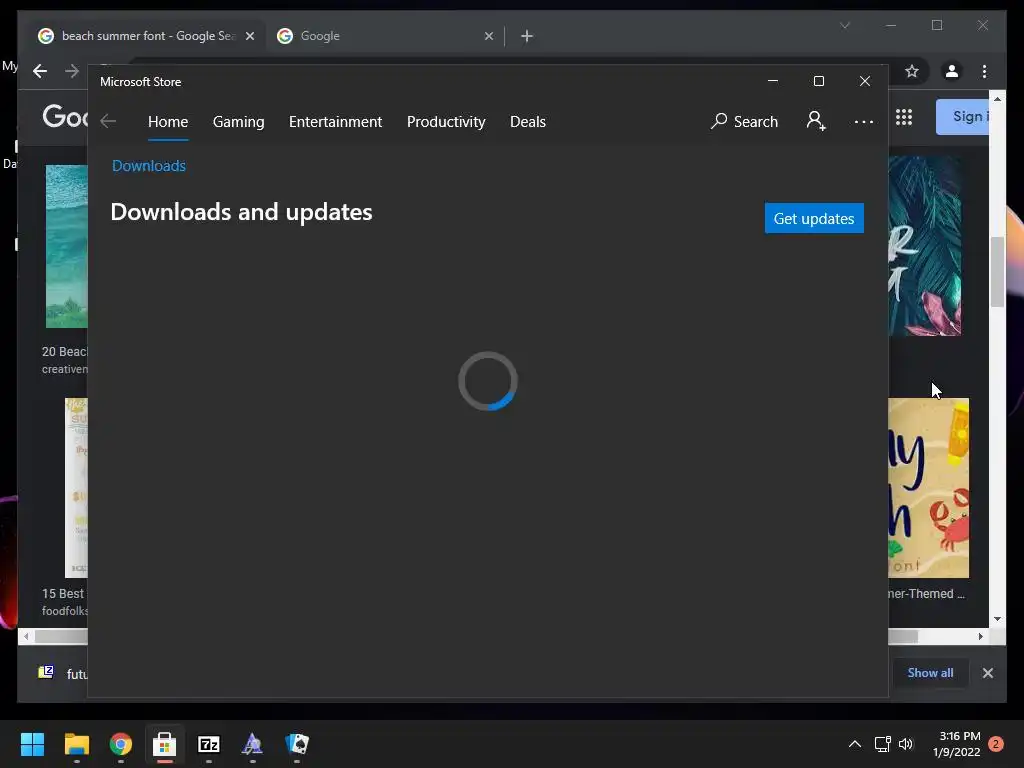Show hidden system tray icons
Viewport: 1024px width, 768px height.
click(854, 744)
